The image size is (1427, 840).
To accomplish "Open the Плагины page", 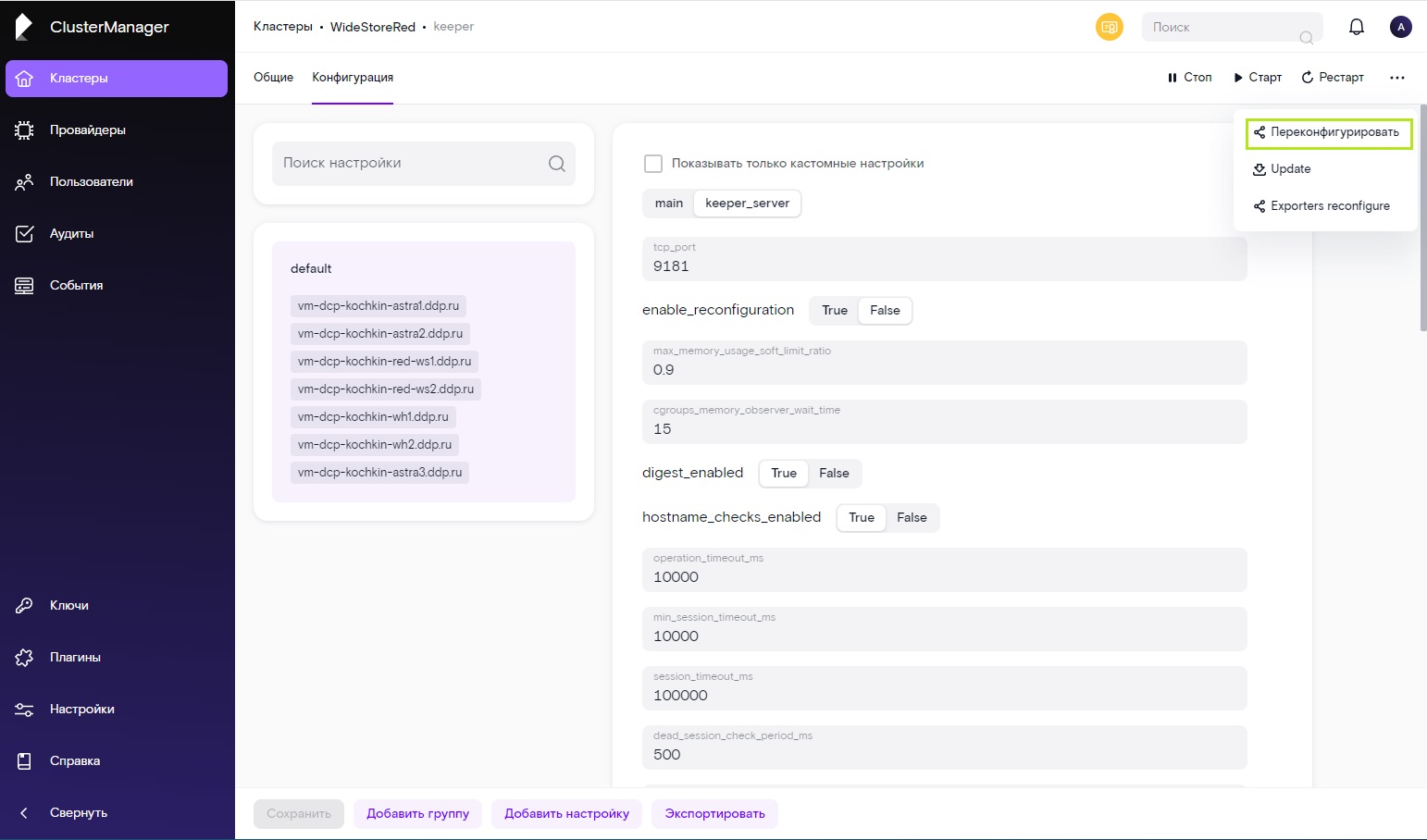I will tap(75, 658).
